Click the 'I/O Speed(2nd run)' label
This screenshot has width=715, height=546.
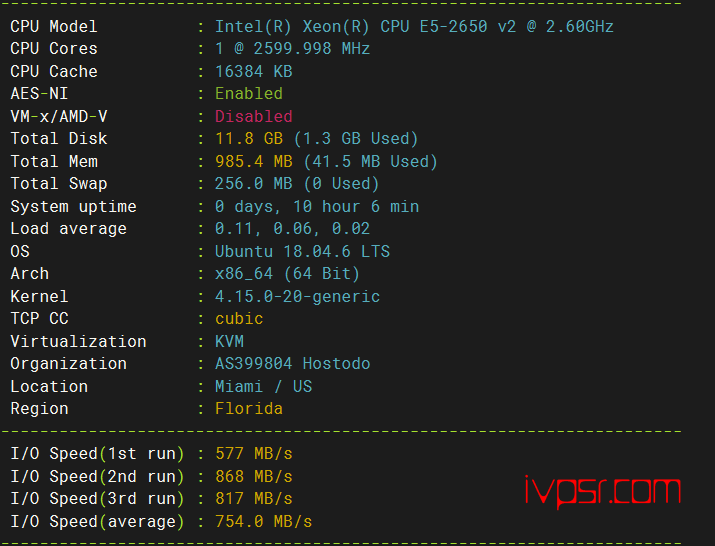(98, 476)
